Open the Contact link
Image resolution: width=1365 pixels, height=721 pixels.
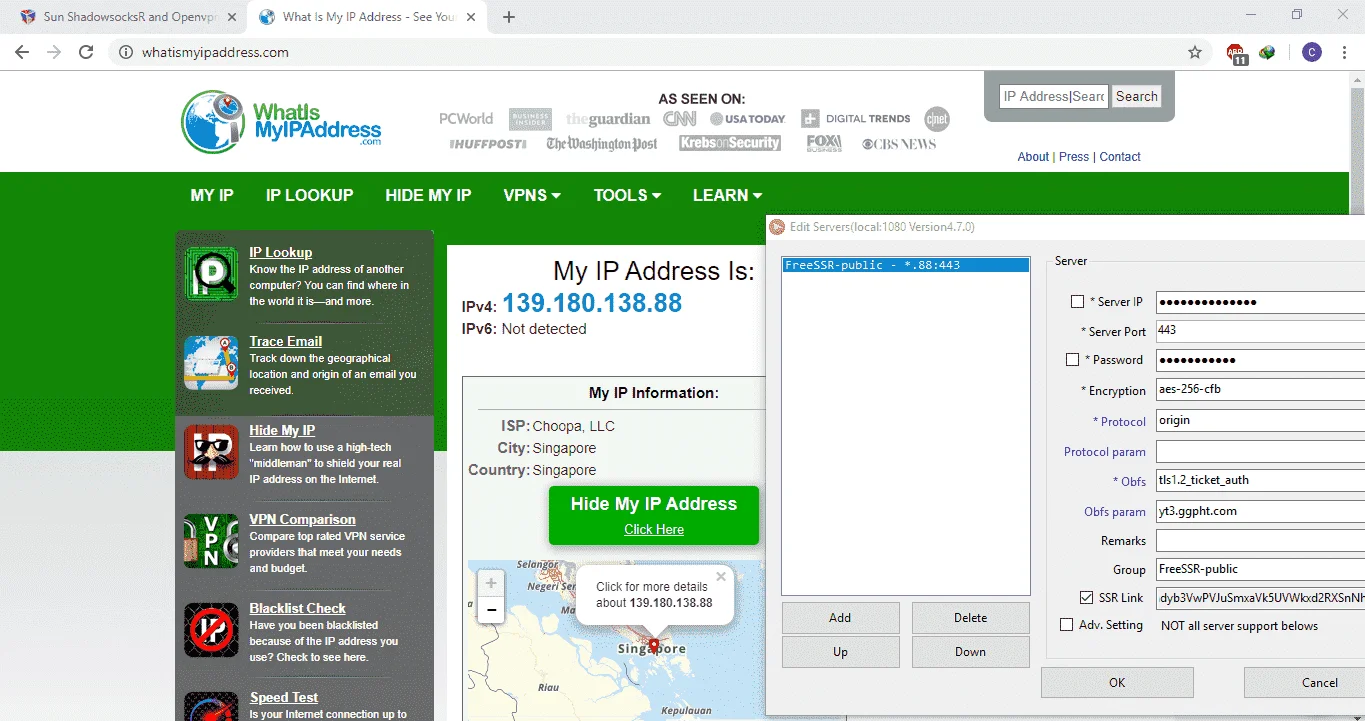point(1120,157)
